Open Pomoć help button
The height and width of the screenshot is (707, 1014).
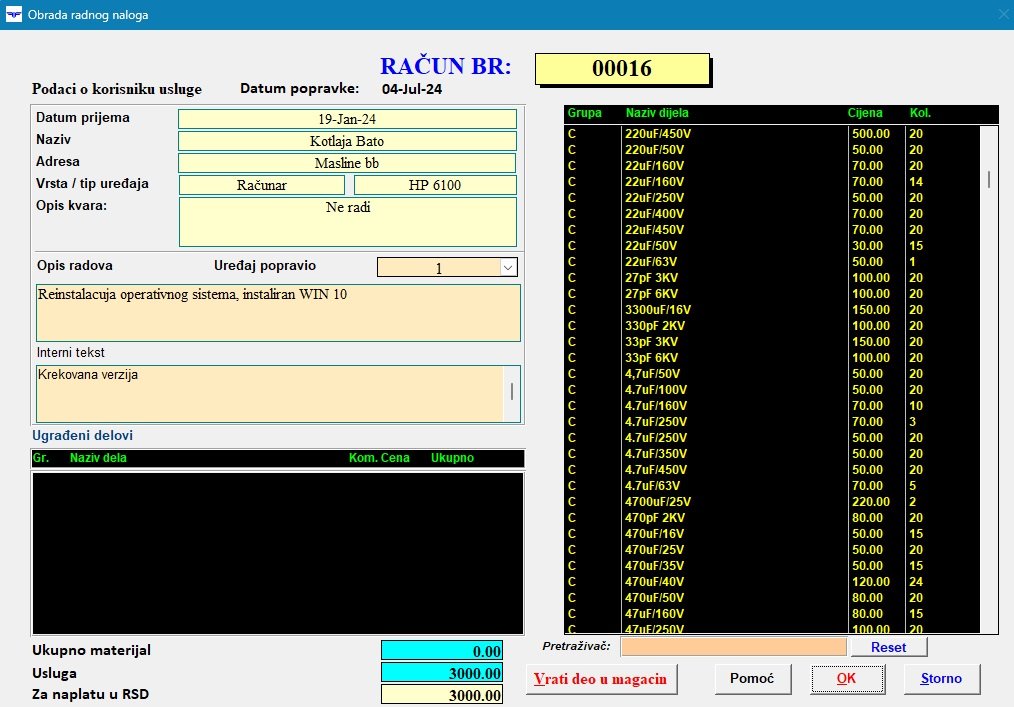[752, 678]
